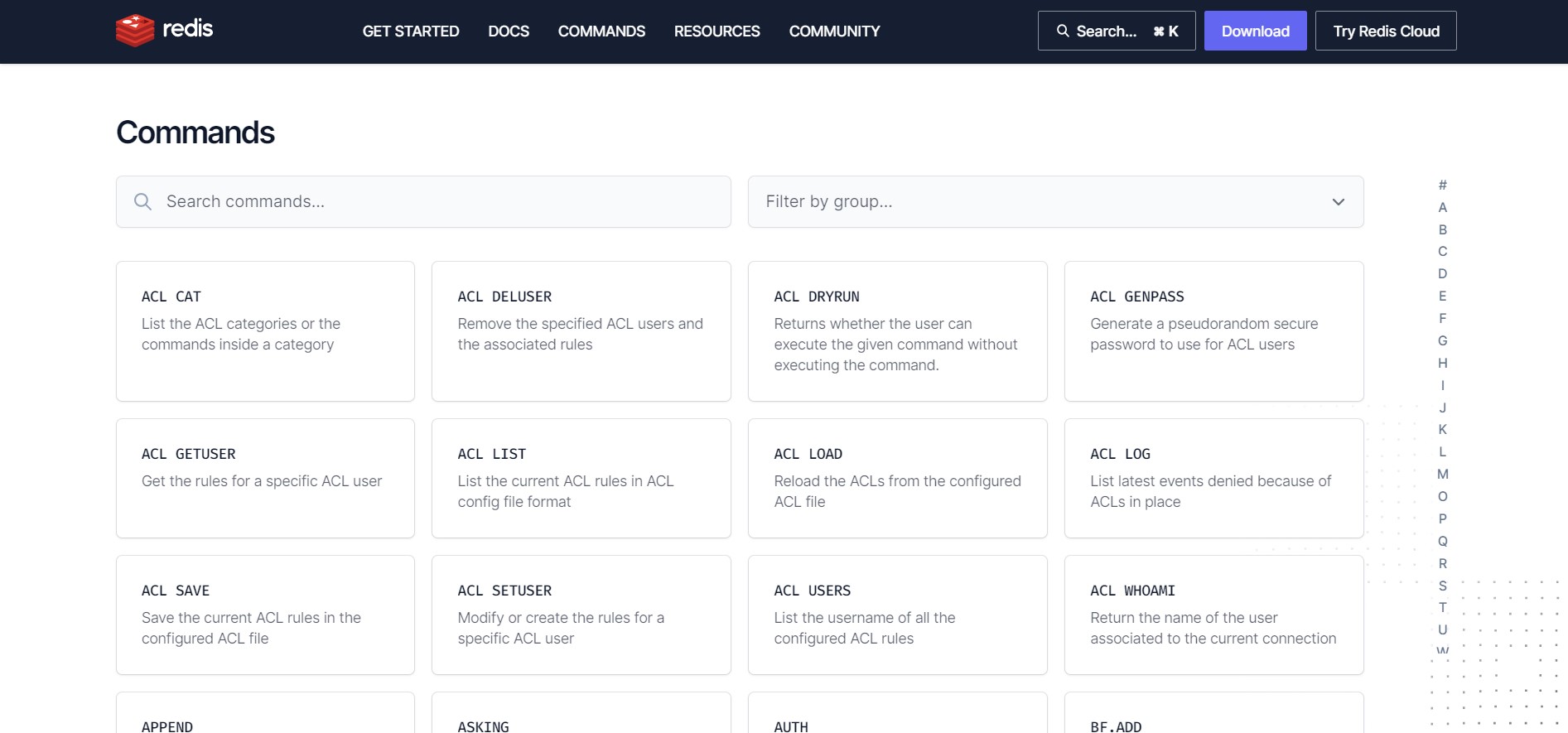
Task: Expand the Filter by group dropdown chevron
Action: tap(1338, 202)
